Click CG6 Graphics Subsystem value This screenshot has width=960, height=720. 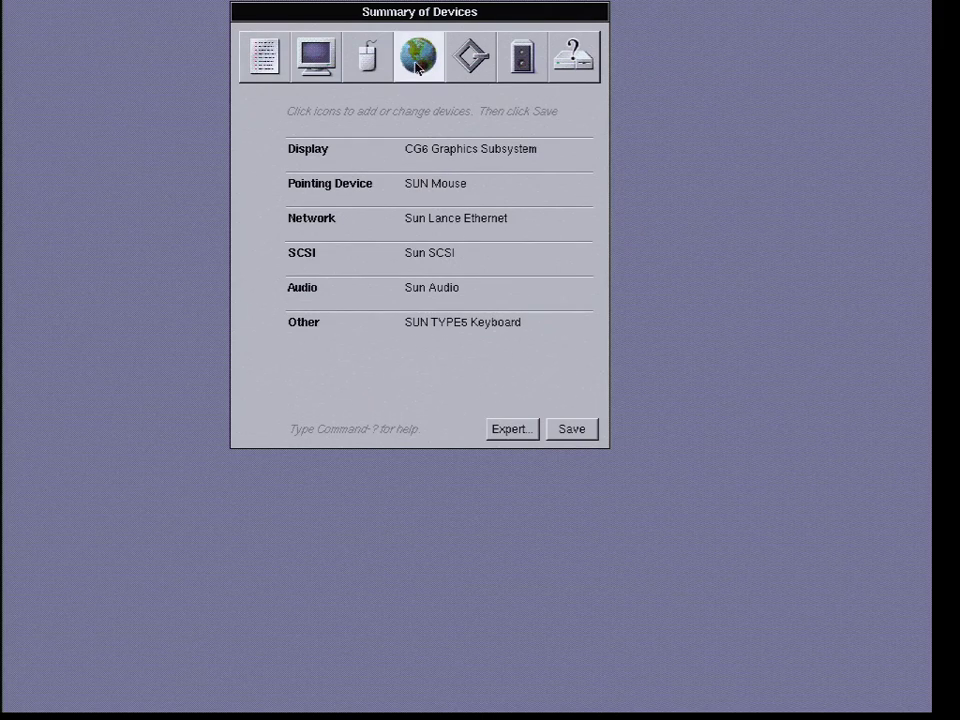coord(470,149)
